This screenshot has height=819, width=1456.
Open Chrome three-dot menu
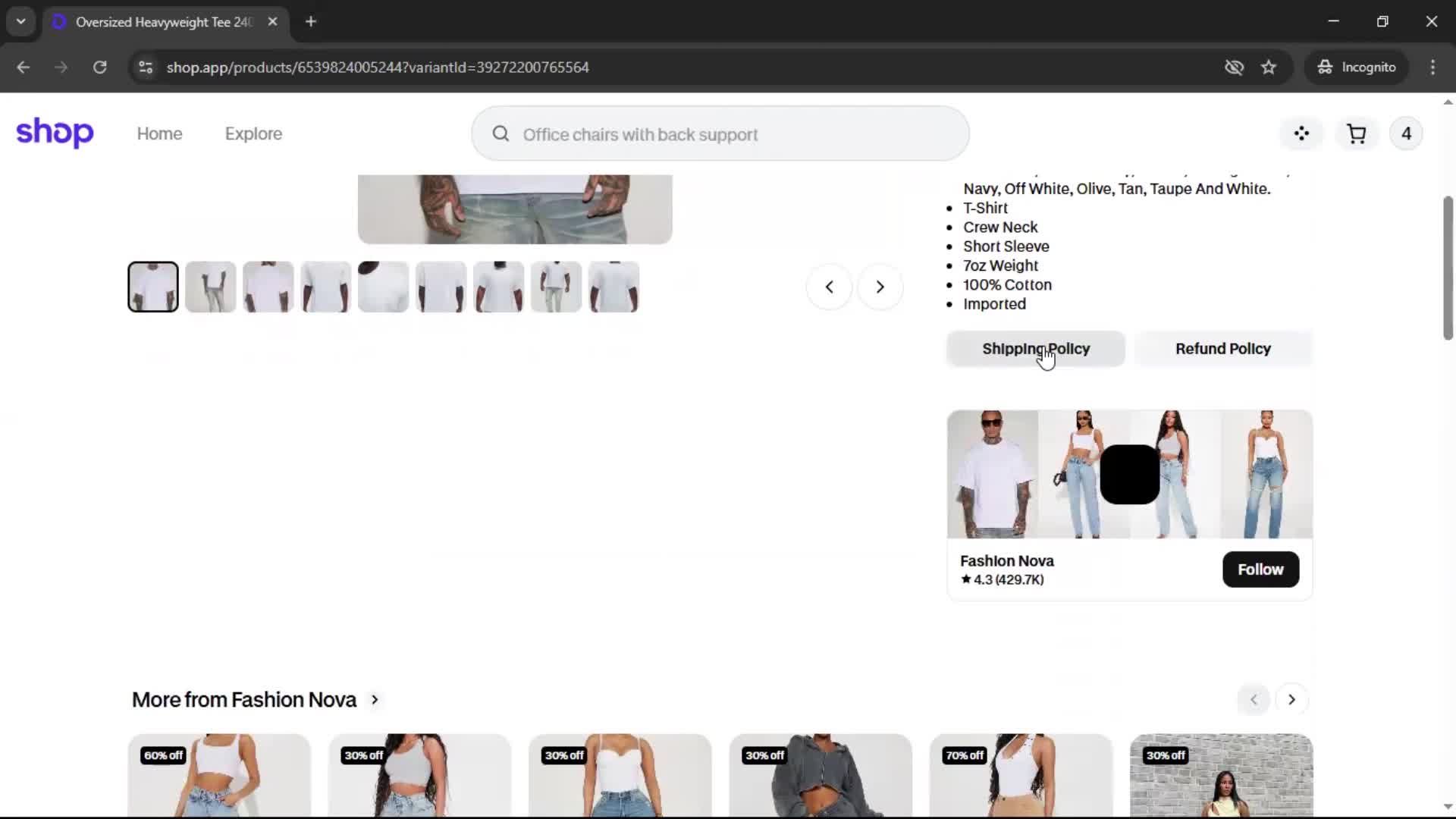(1432, 67)
